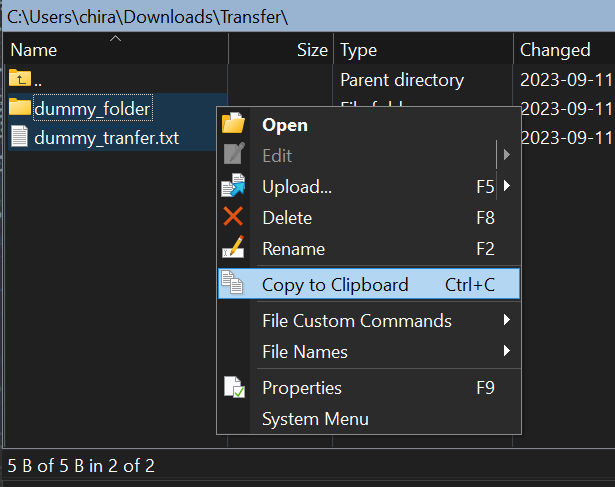Image resolution: width=615 pixels, height=487 pixels.
Task: Sort files by the Changed column header
Action: tap(555, 50)
